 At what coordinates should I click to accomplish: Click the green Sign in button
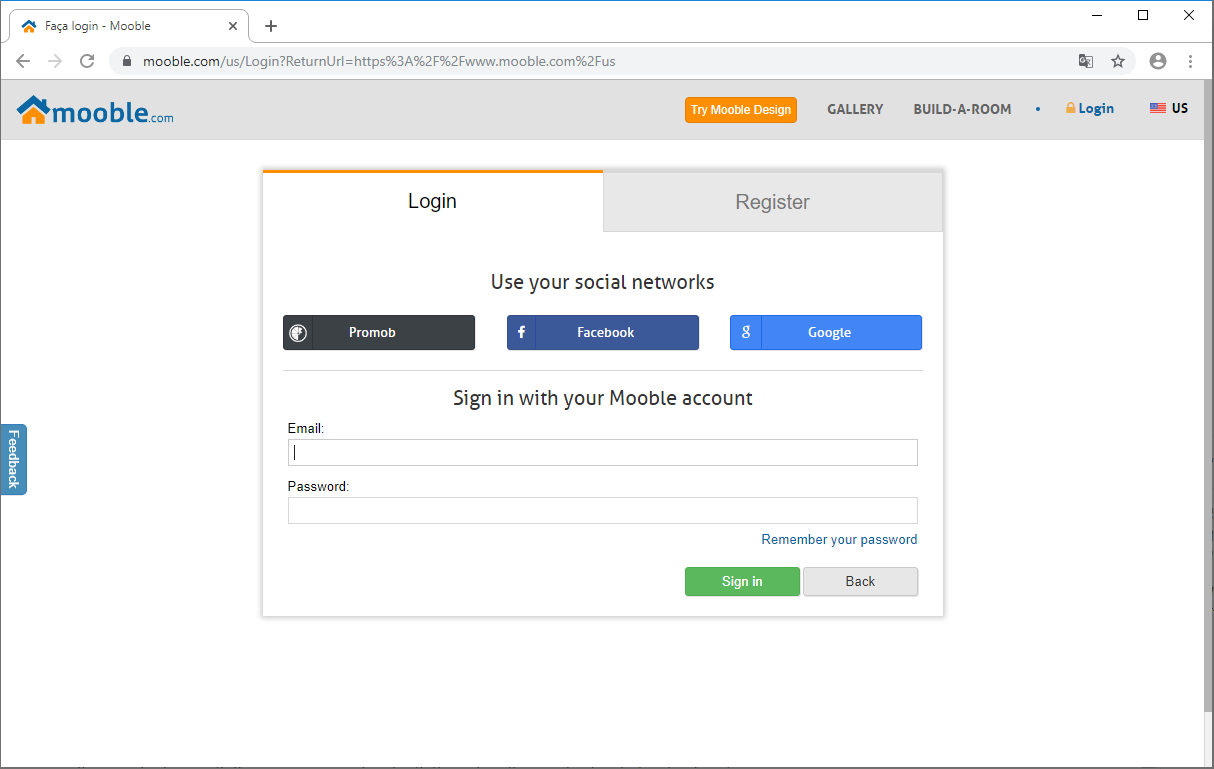coord(742,582)
